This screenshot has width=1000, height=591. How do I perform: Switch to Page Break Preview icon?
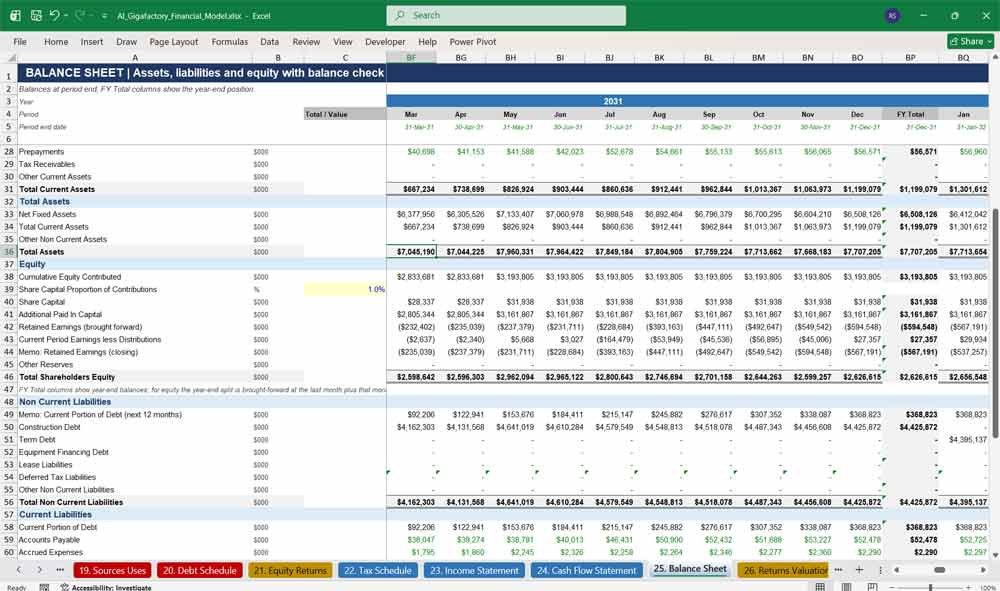pyautogui.click(x=870, y=587)
